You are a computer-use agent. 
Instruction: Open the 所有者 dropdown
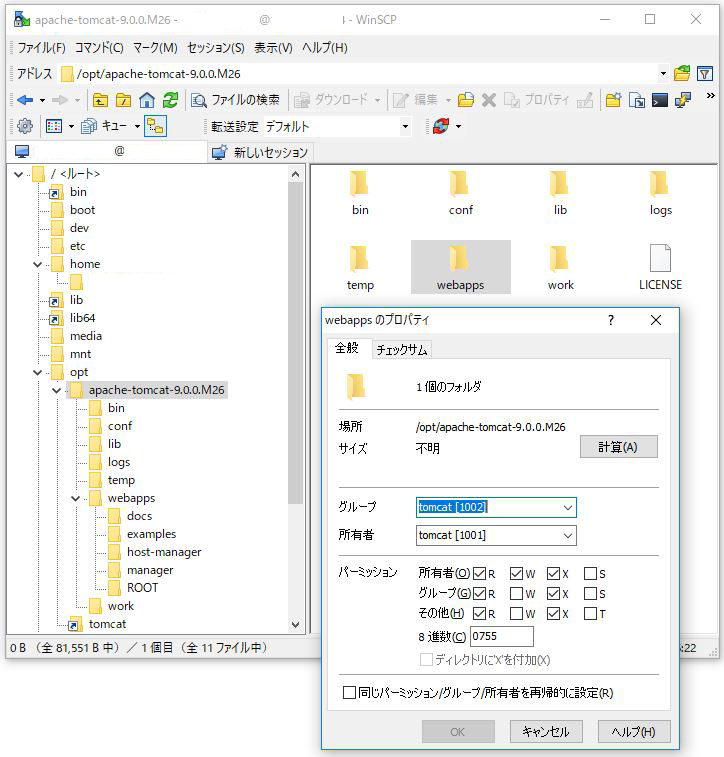point(568,535)
